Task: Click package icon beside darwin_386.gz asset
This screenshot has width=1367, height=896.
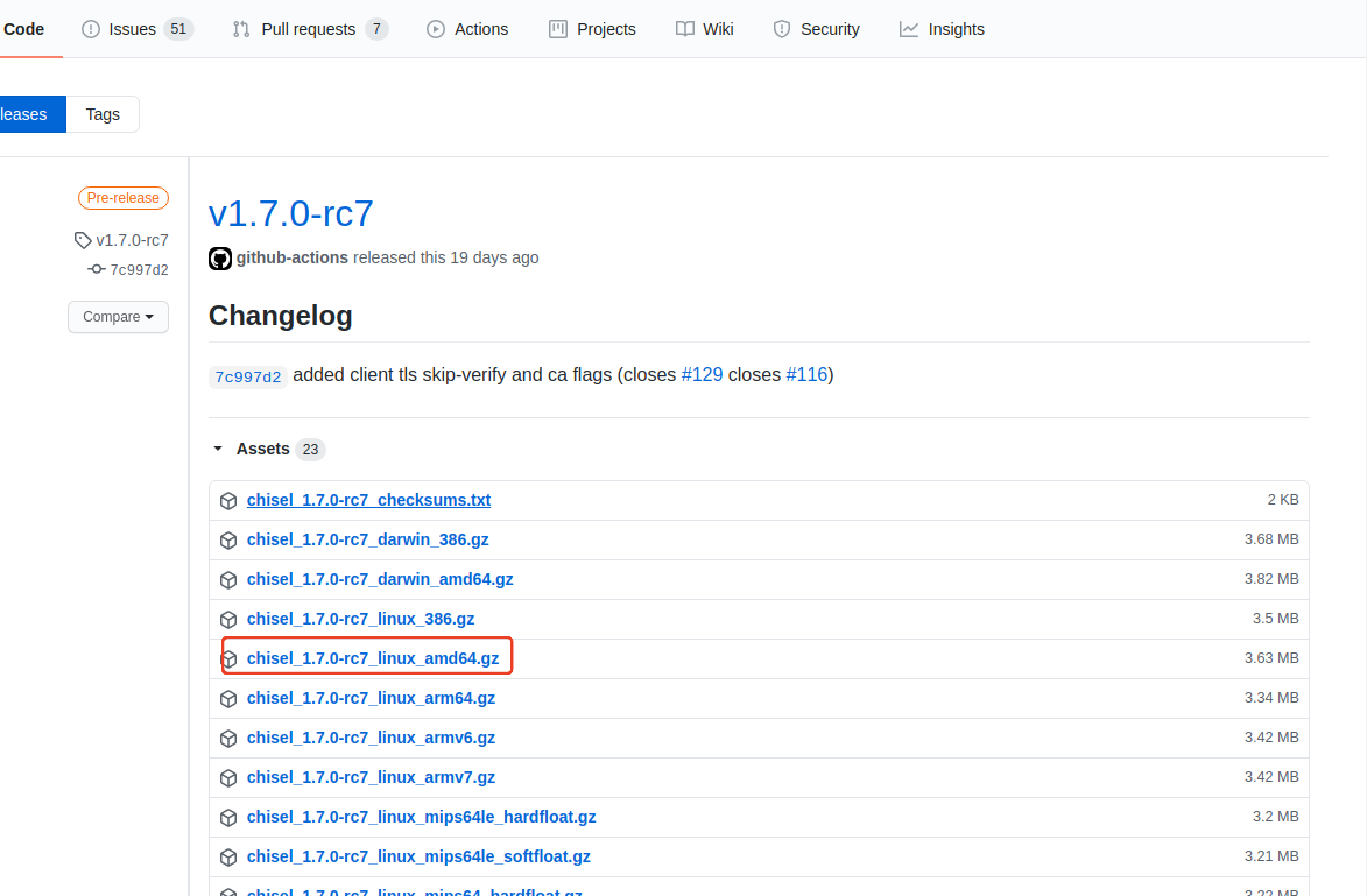Action: 228,540
